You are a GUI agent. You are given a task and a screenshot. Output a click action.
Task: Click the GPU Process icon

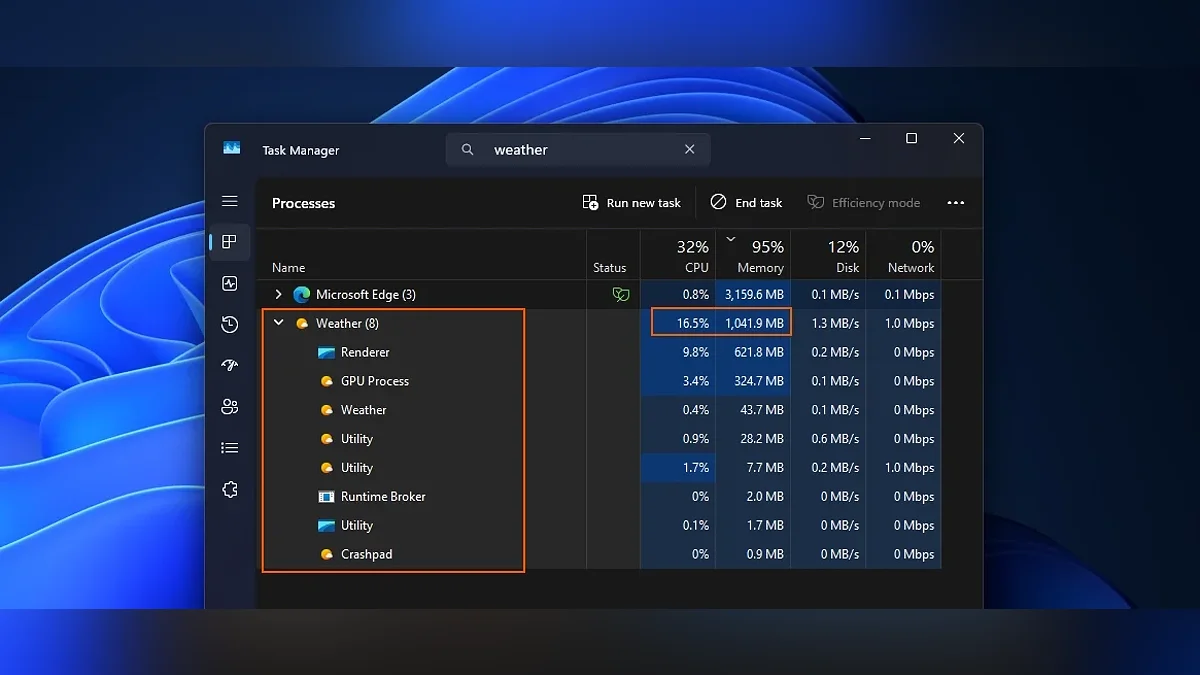(x=326, y=381)
